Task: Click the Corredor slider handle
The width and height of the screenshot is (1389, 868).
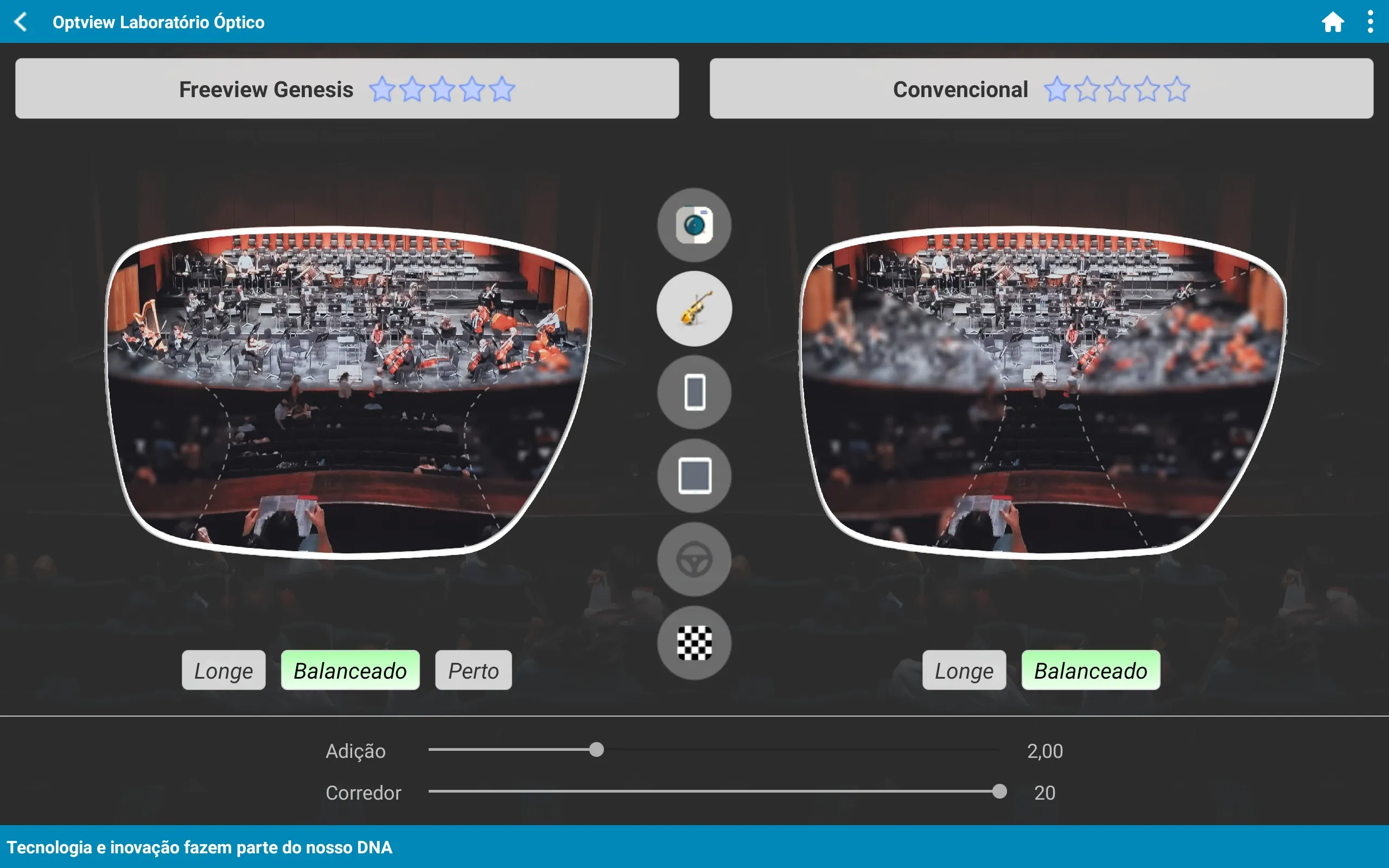Action: (x=999, y=792)
